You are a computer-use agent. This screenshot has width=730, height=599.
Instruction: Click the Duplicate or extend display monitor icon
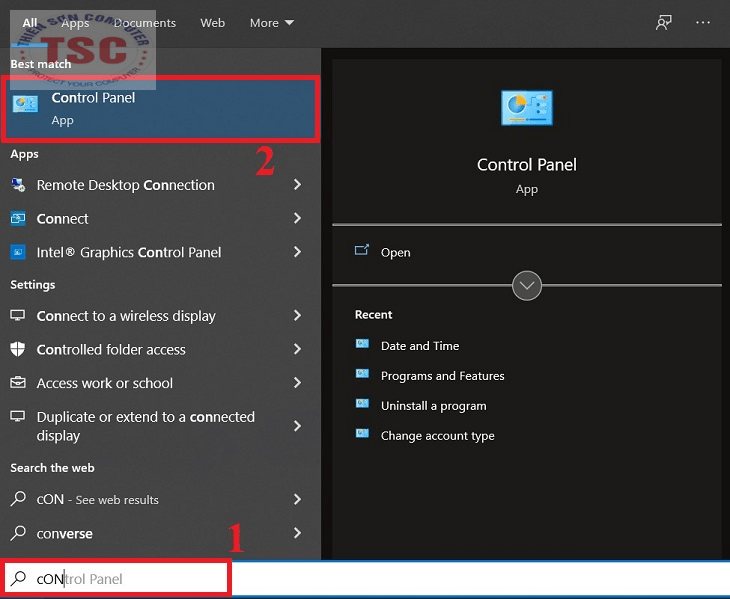[18, 416]
